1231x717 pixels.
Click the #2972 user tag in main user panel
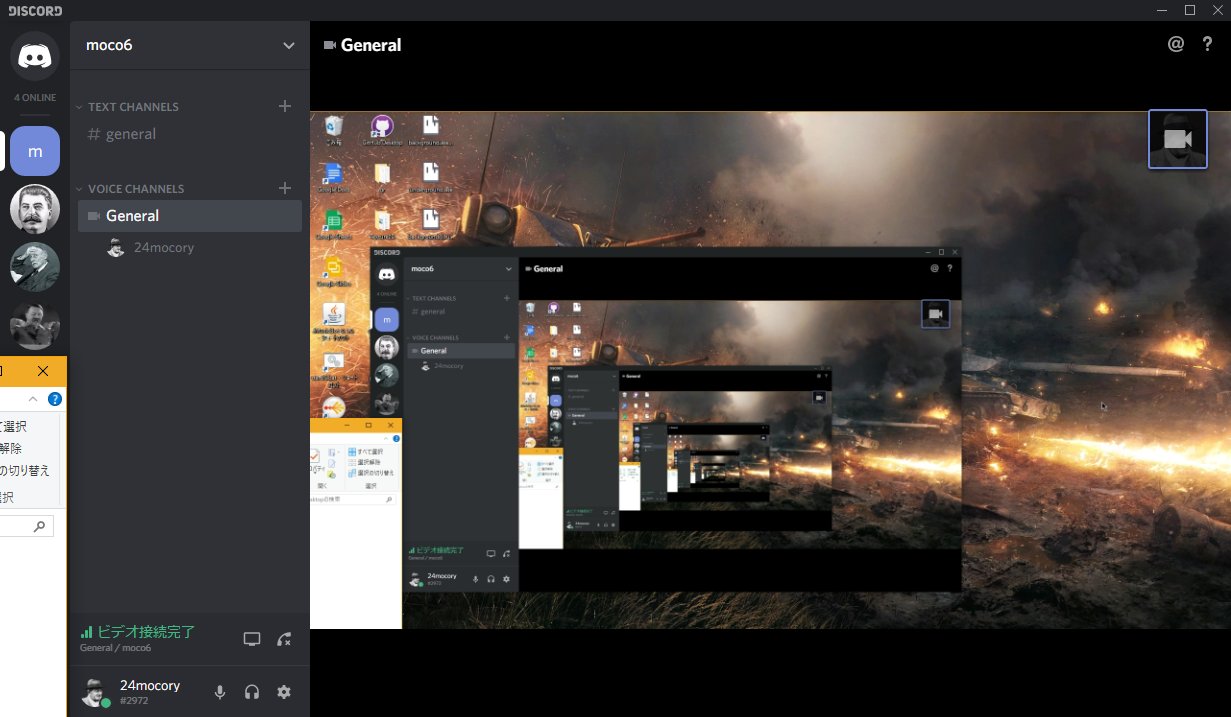click(134, 701)
